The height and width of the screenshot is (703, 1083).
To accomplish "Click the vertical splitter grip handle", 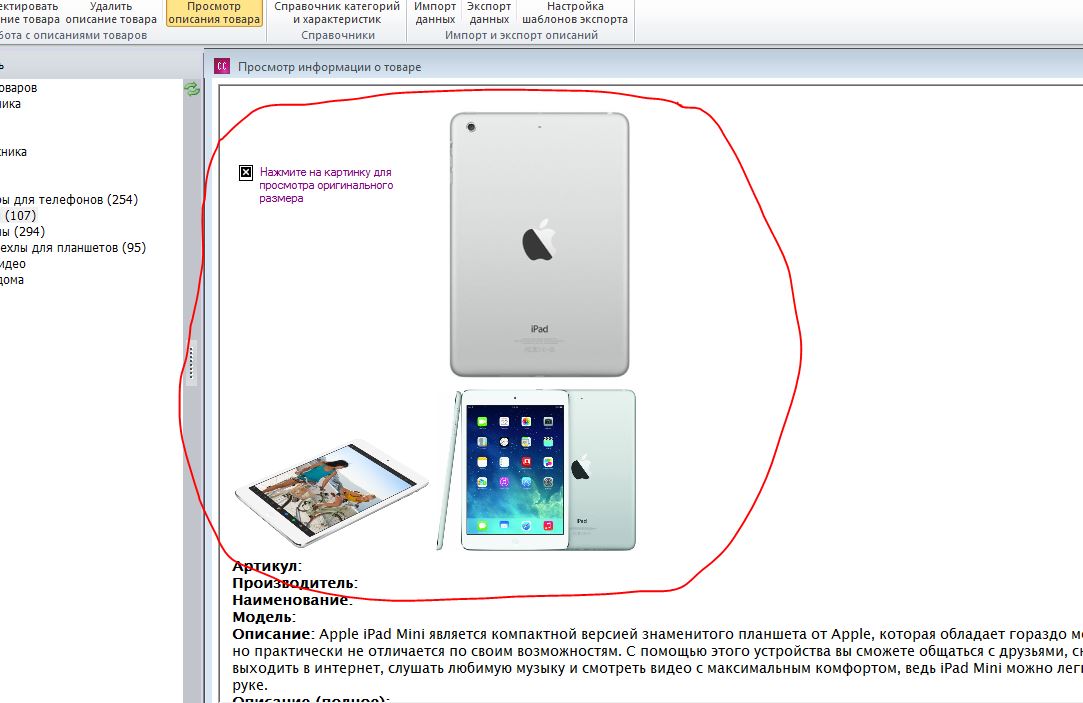I will click(x=191, y=363).
